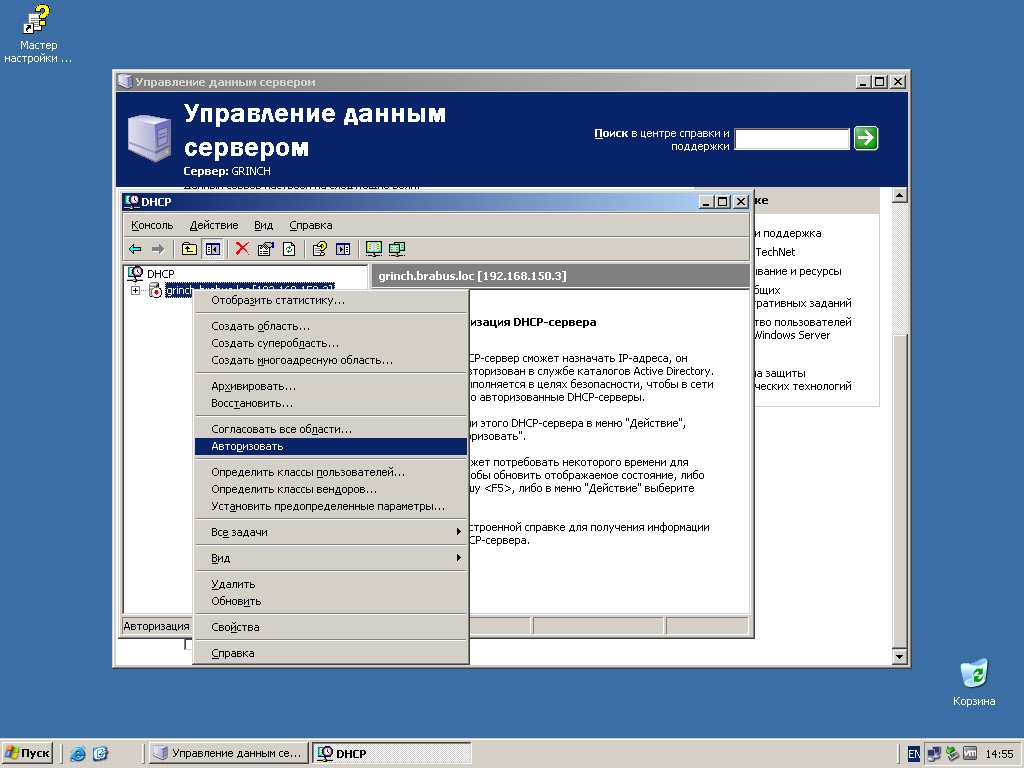This screenshot has width=1024, height=768.
Task: Expand the Все задачи submenu
Action: click(330, 532)
